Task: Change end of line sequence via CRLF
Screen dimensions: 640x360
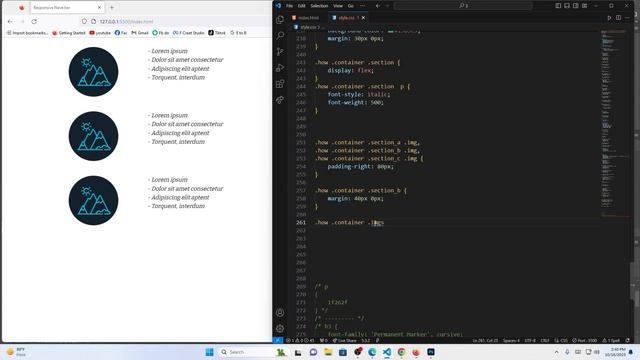Action: tap(544, 340)
